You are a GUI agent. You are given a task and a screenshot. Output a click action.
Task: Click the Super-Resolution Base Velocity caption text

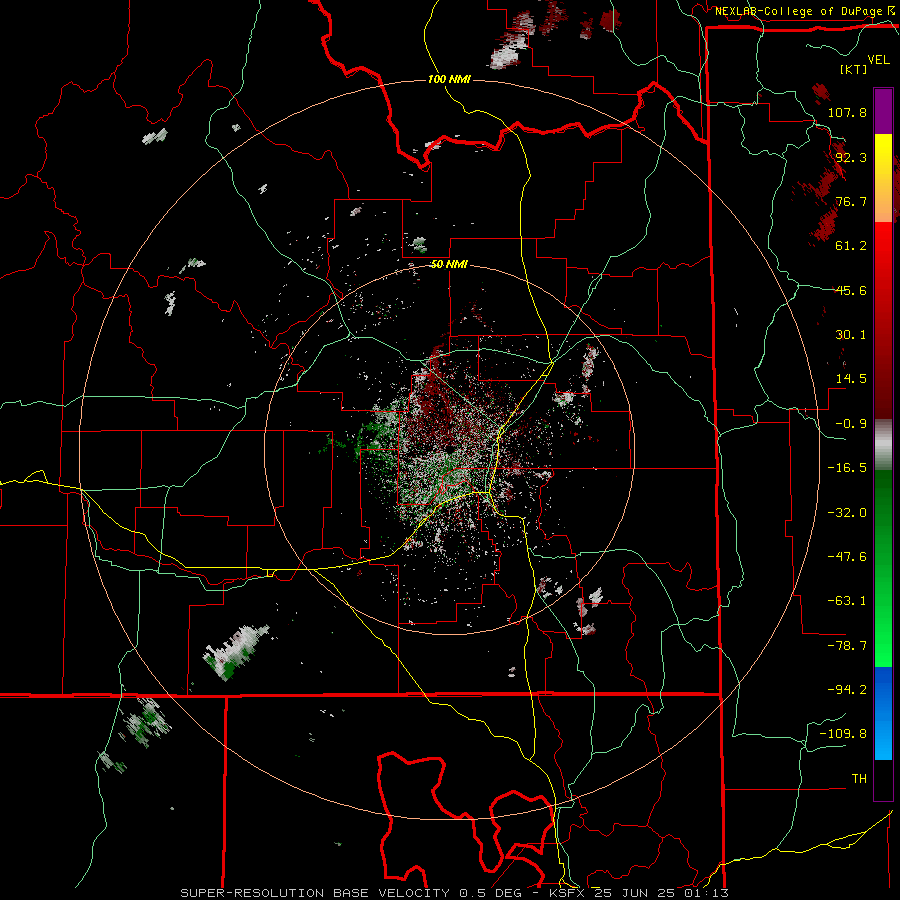click(x=454, y=893)
